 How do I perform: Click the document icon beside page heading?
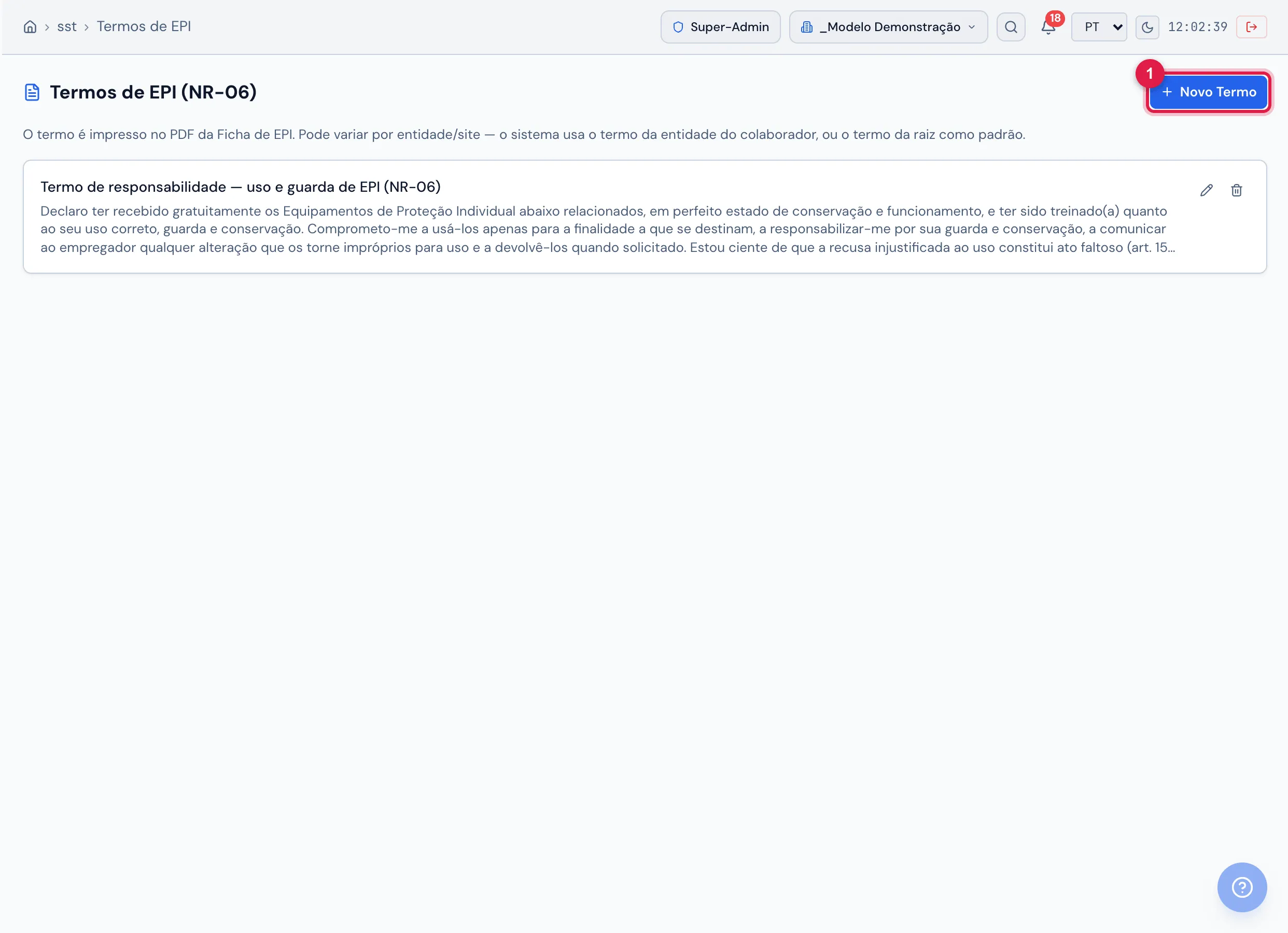32,92
